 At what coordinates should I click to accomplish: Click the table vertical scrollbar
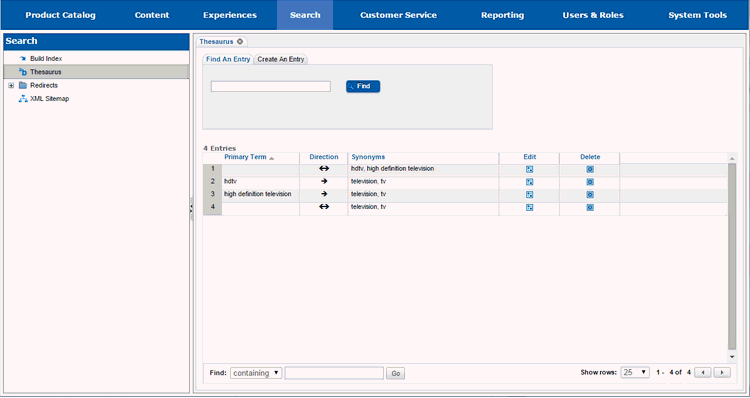[x=732, y=256]
